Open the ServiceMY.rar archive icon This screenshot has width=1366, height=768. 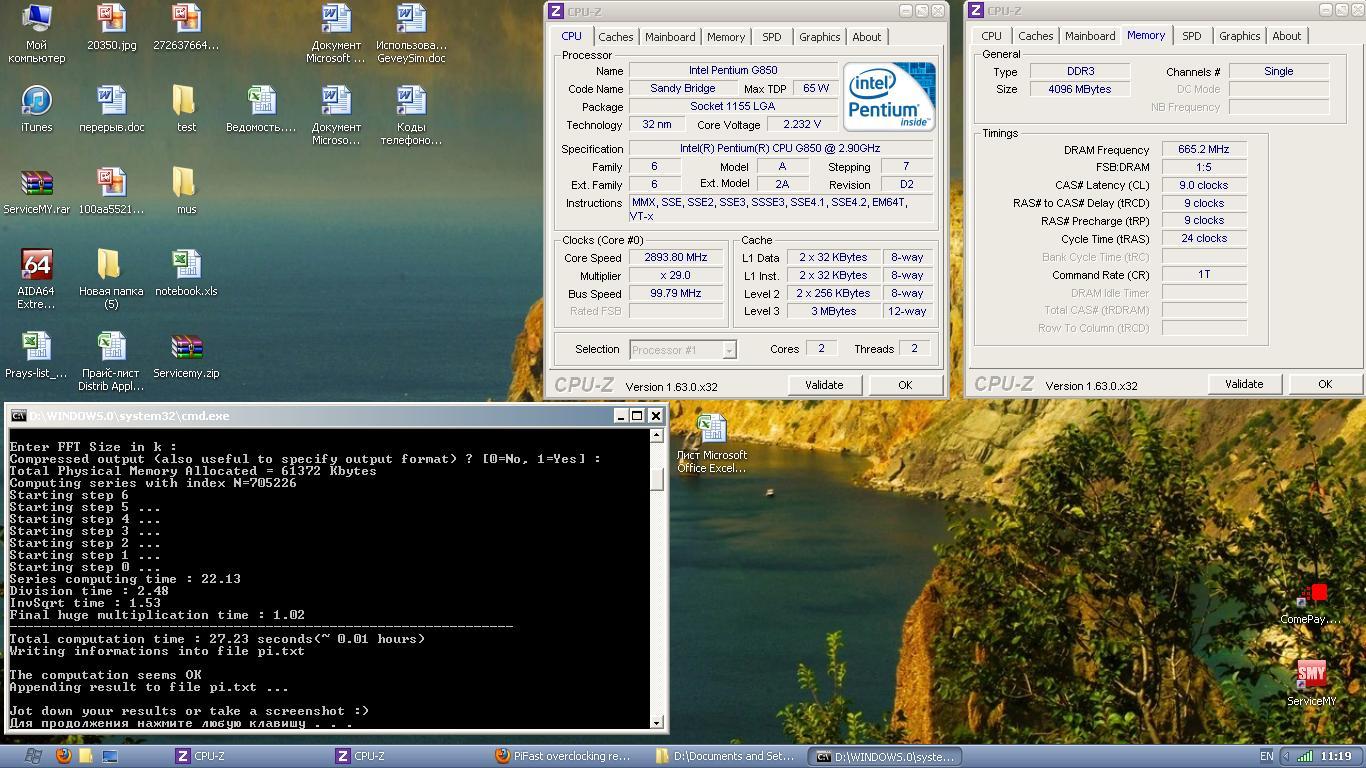pyautogui.click(x=37, y=183)
